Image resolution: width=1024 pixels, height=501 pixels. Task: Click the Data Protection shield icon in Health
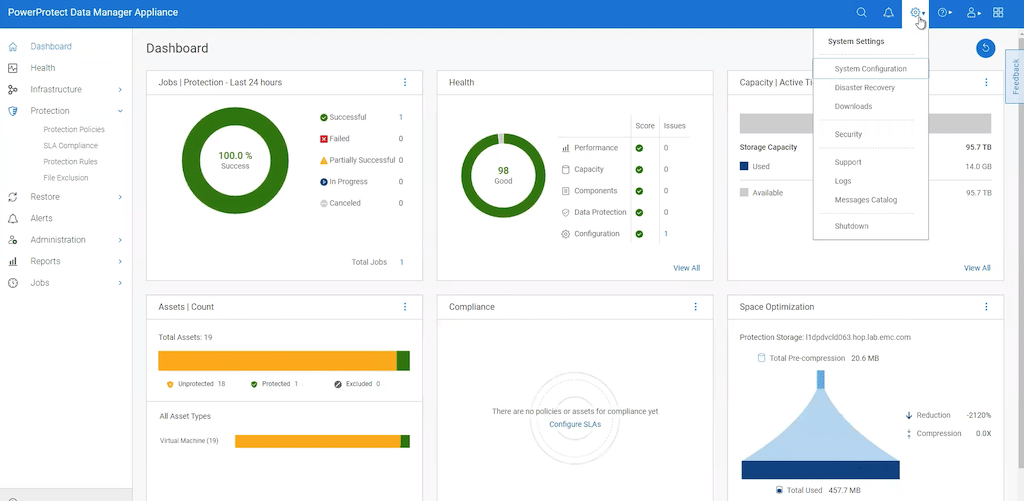click(x=566, y=212)
